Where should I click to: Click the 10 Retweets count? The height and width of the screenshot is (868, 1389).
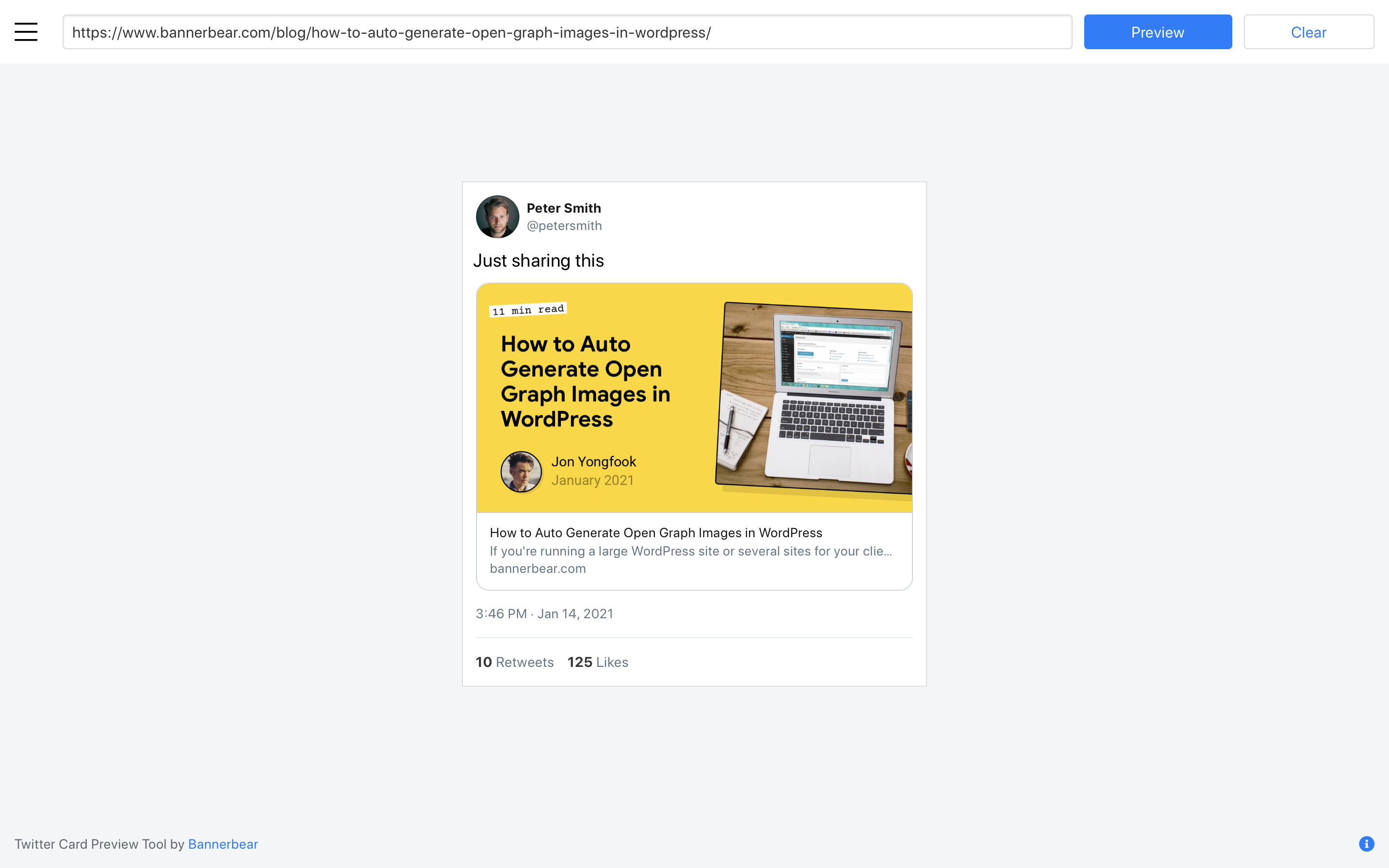click(515, 662)
